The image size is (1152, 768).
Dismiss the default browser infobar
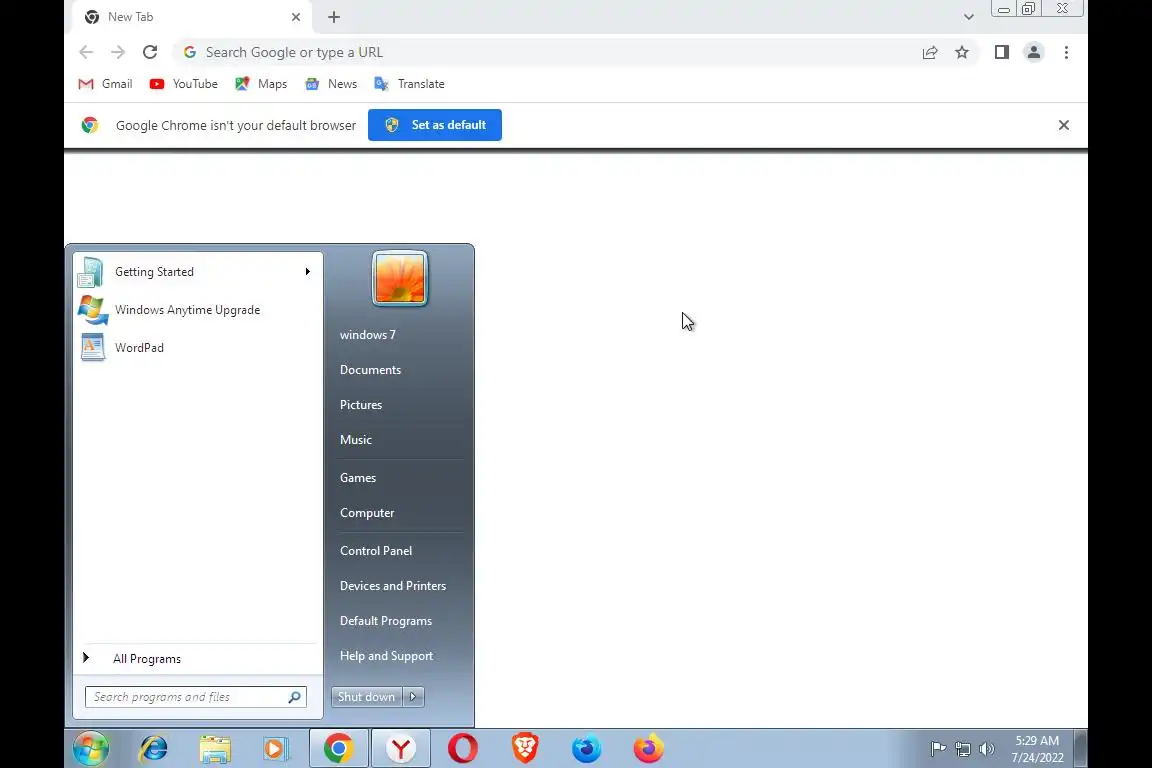[1063, 125]
